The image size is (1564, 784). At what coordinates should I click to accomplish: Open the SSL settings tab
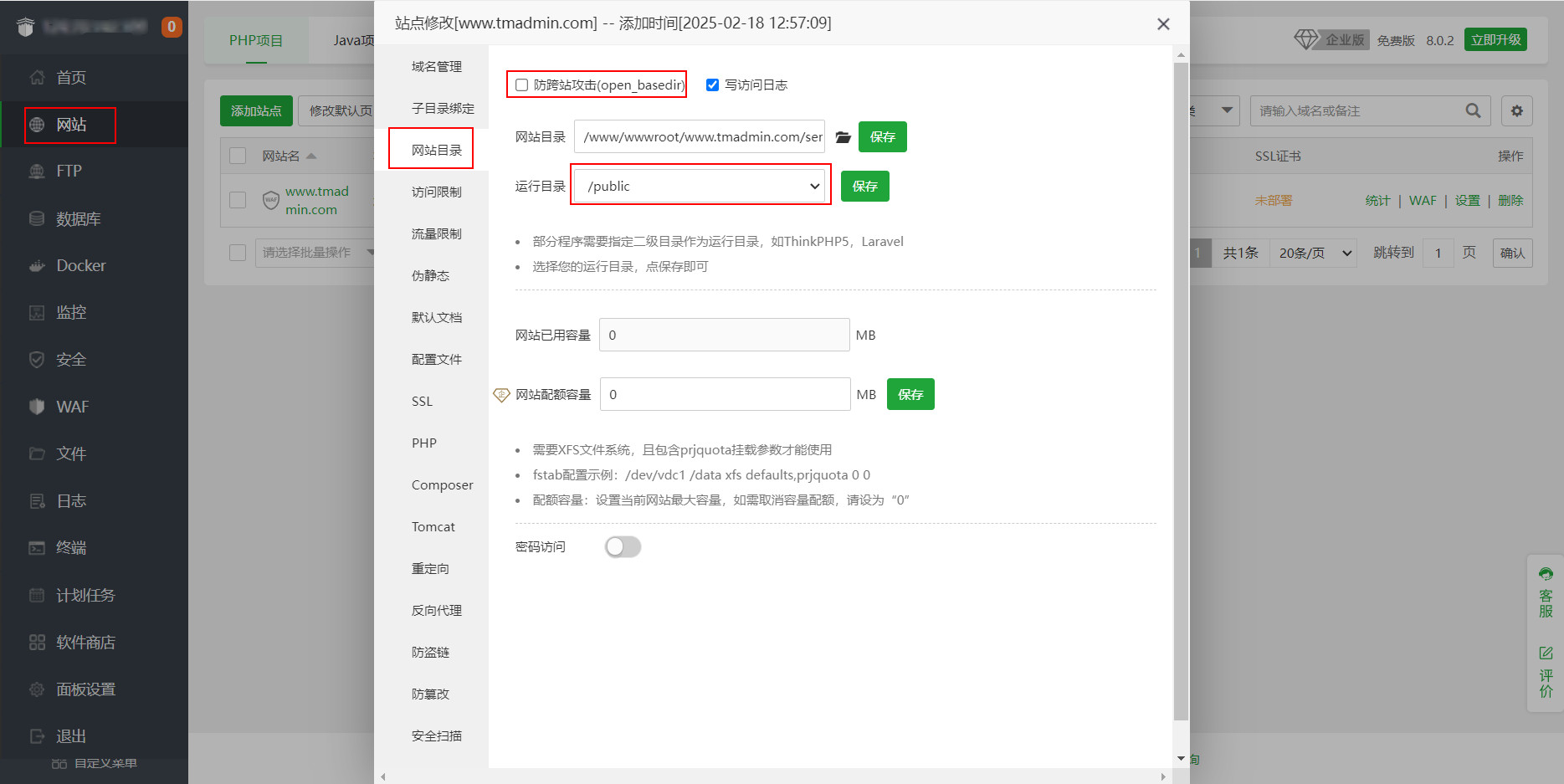click(x=422, y=402)
